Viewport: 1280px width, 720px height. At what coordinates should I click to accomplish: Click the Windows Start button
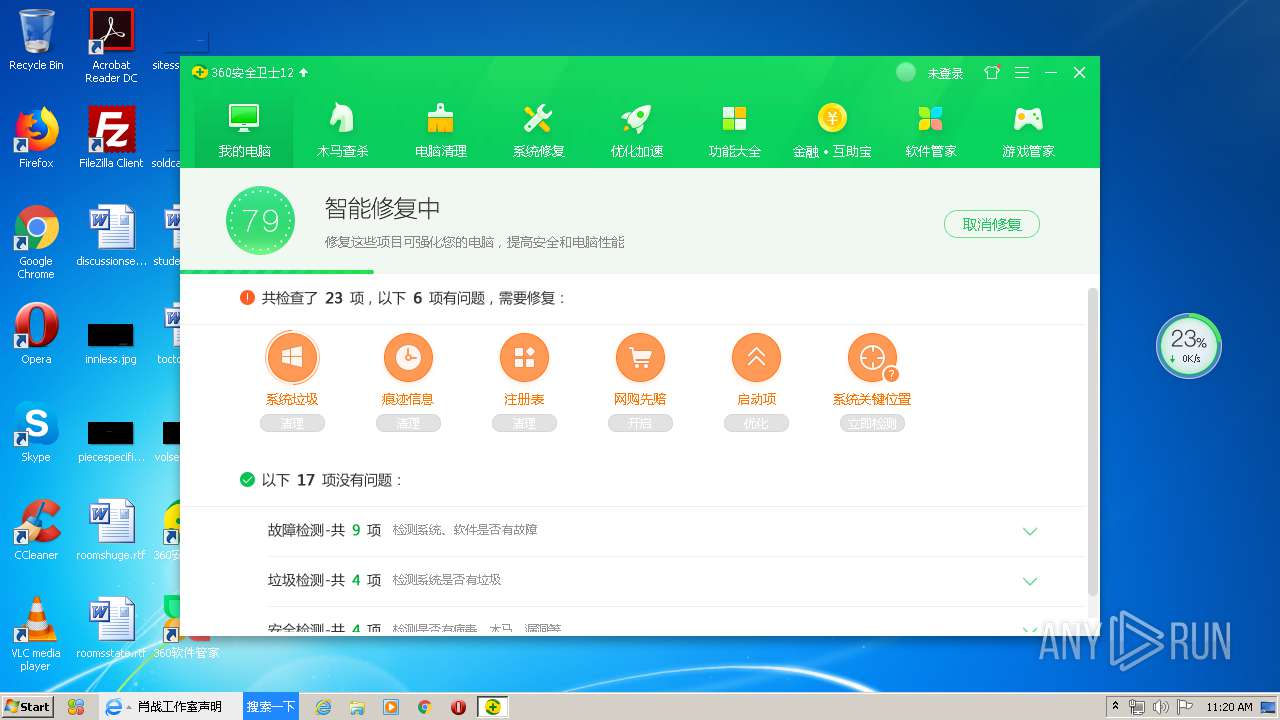point(27,706)
